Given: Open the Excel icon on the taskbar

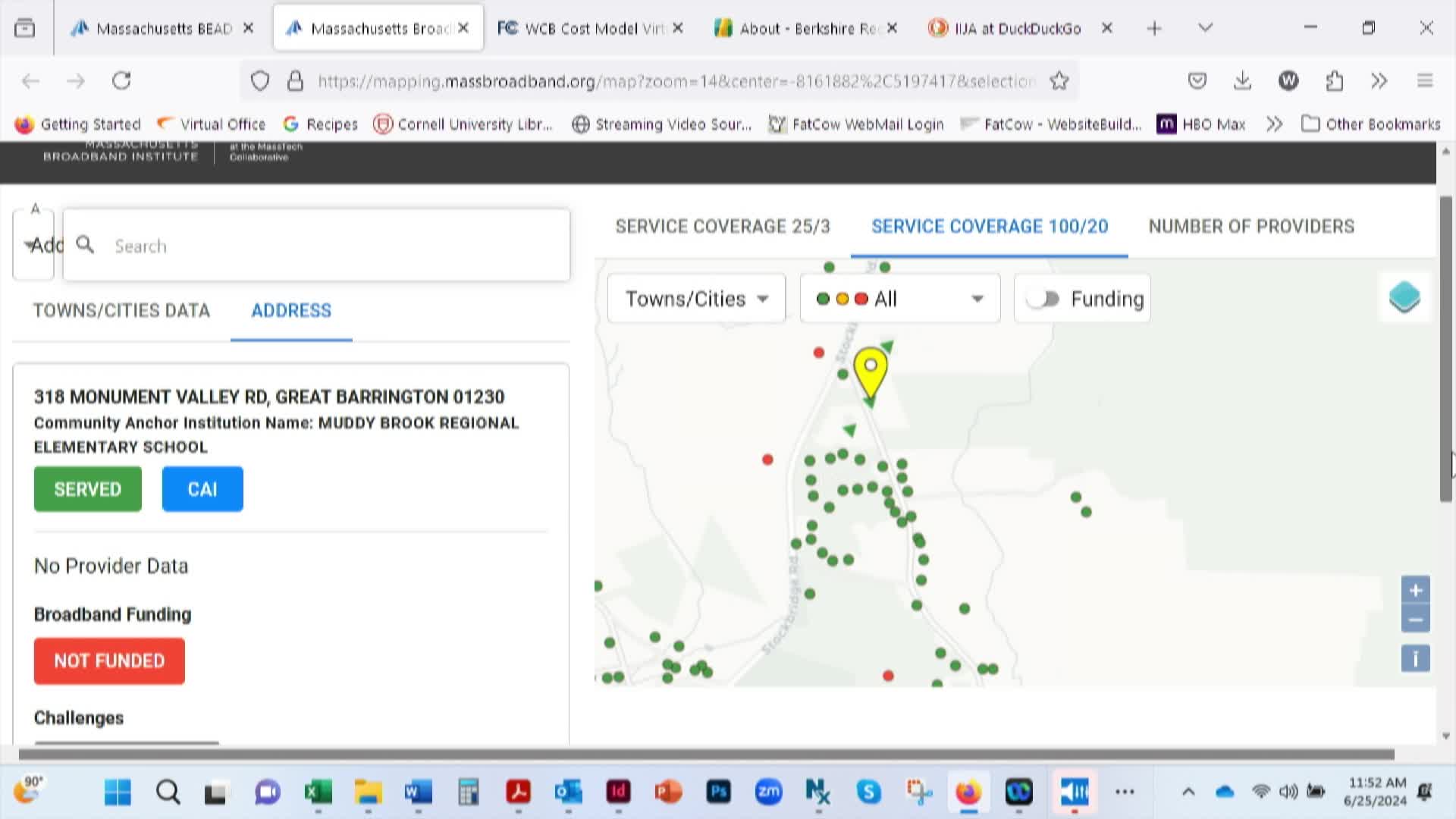Looking at the screenshot, I should point(318,792).
